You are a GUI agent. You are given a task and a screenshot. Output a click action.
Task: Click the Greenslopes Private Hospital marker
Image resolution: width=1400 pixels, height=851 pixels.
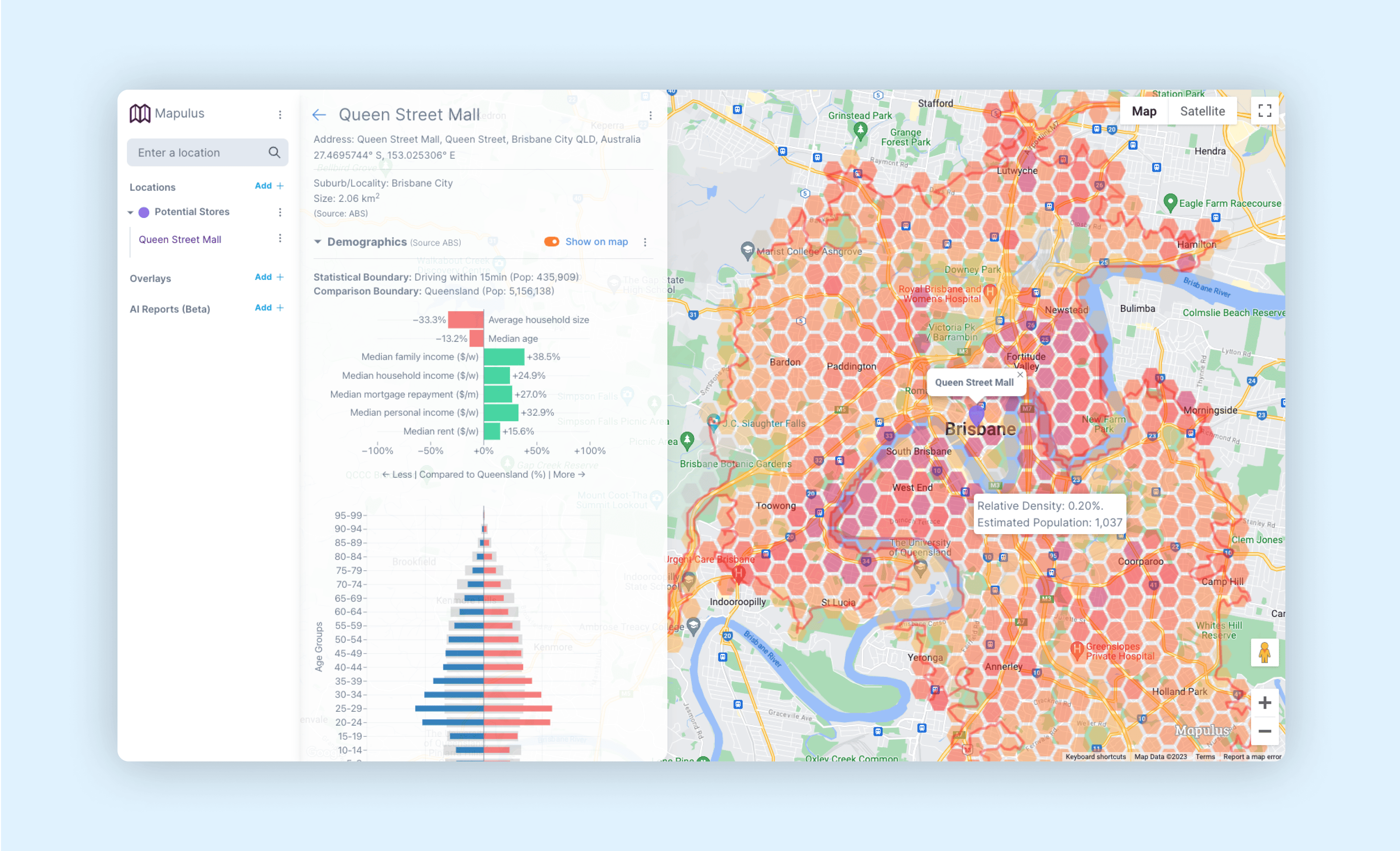click(1077, 650)
